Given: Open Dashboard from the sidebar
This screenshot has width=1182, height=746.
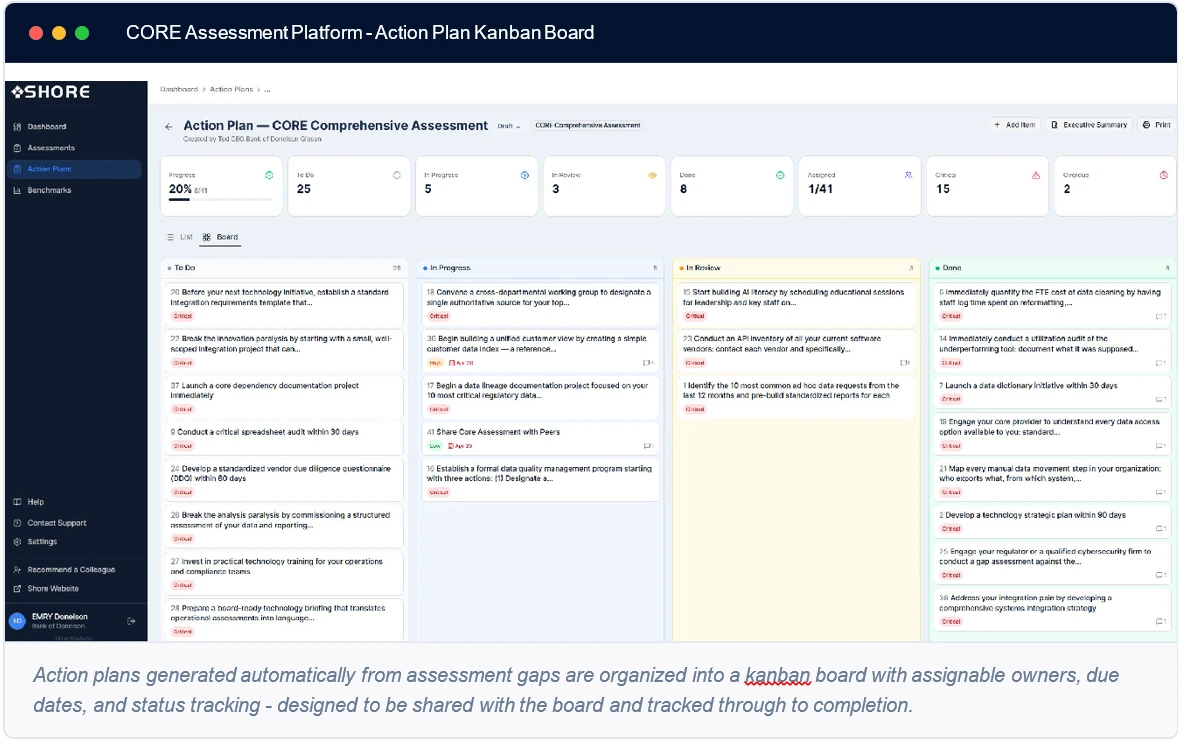Looking at the screenshot, I should (47, 127).
